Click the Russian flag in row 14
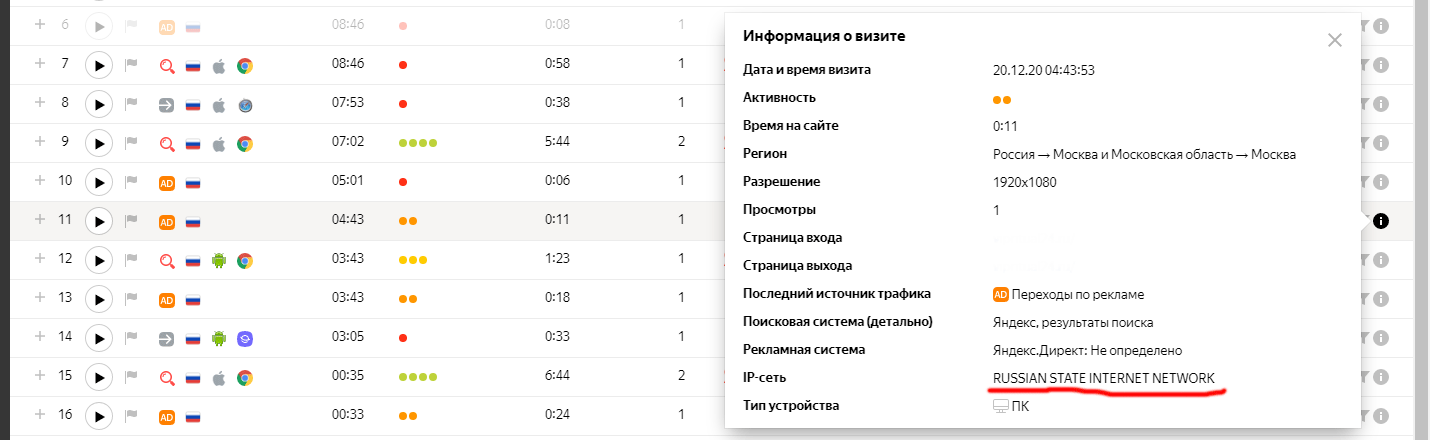This screenshot has height=440, width=1430. point(193,339)
